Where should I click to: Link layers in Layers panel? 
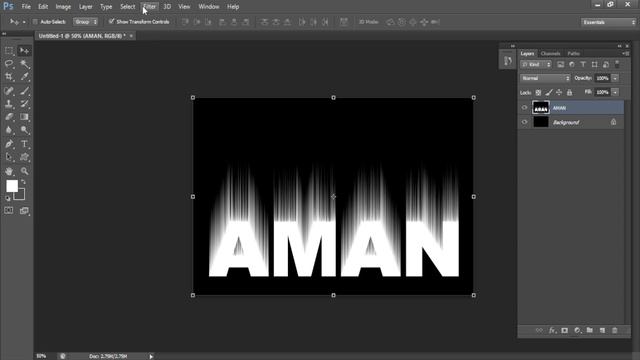coord(539,330)
